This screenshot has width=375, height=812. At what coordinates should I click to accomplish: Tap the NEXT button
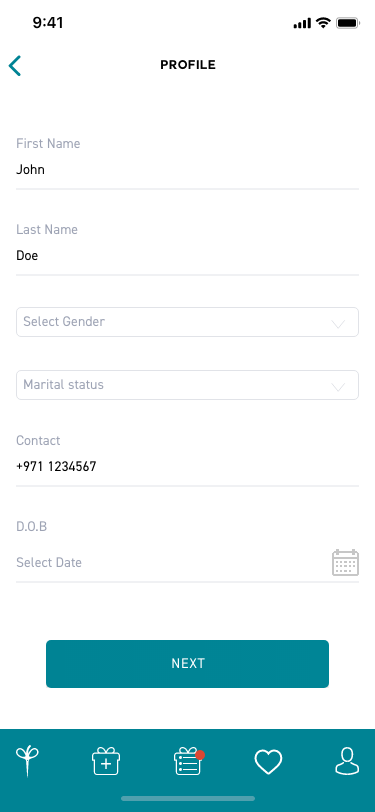pyautogui.click(x=188, y=664)
